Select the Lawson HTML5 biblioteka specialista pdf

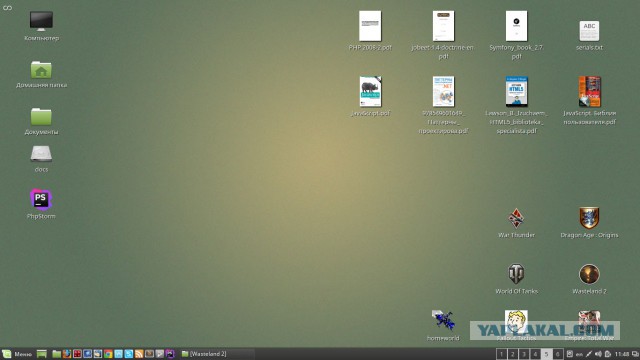coord(516,105)
